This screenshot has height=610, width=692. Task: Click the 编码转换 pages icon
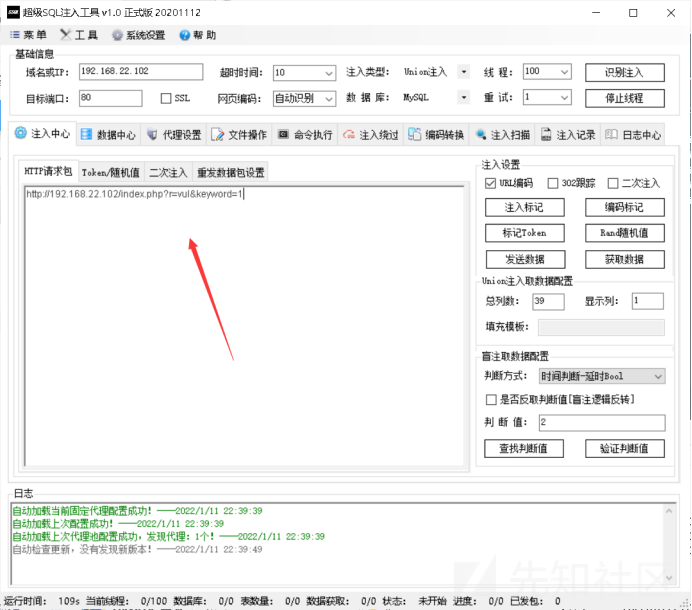[414, 134]
